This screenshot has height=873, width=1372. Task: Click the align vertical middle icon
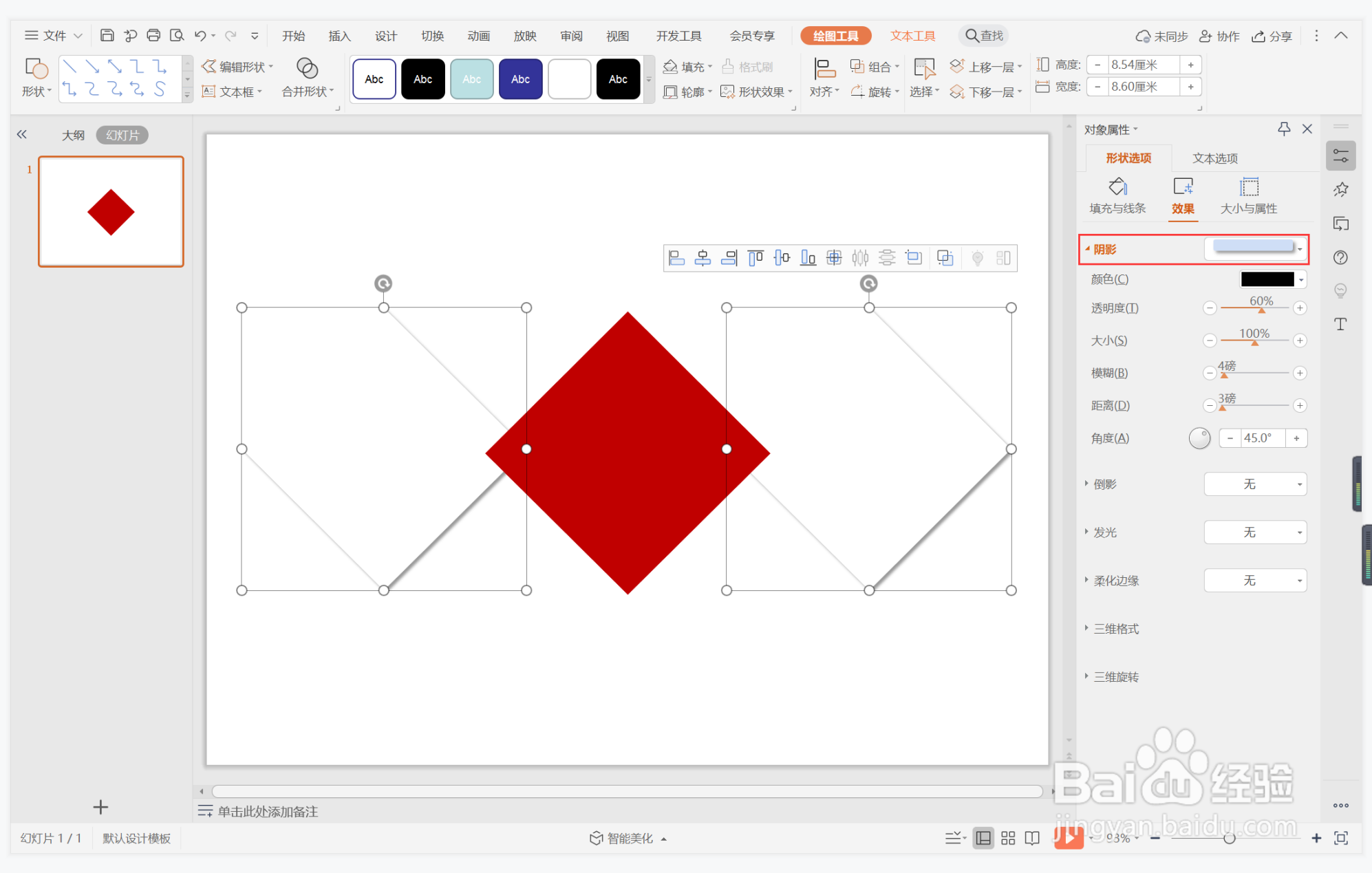click(782, 258)
